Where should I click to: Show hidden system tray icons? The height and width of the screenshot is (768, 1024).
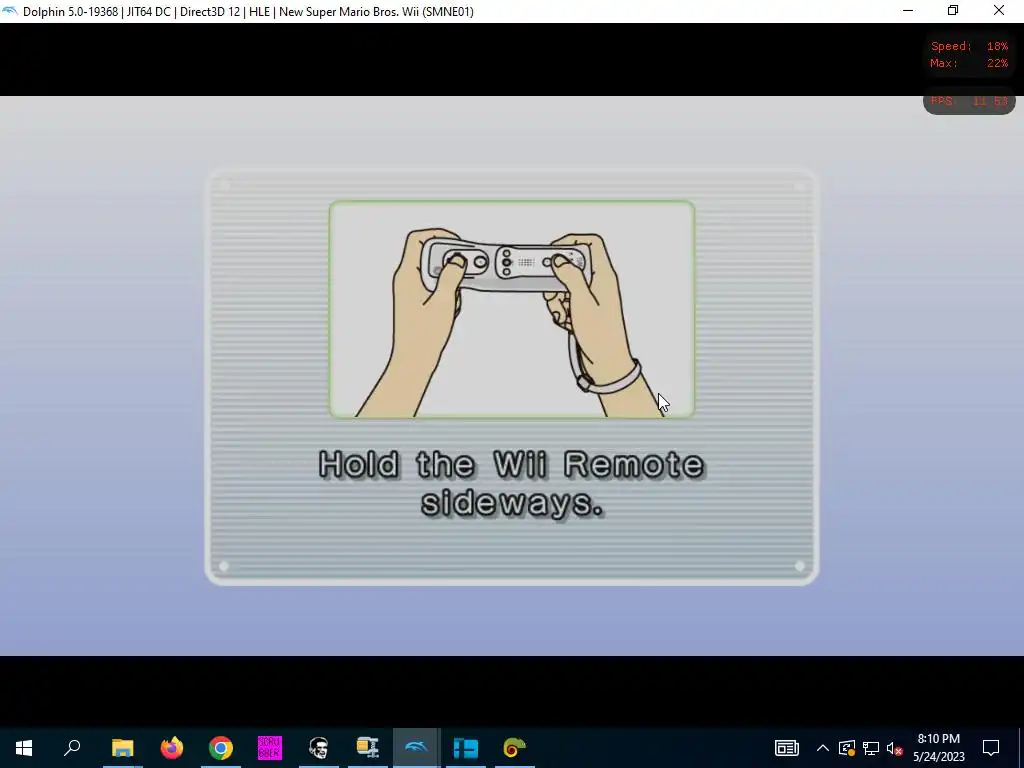click(823, 748)
